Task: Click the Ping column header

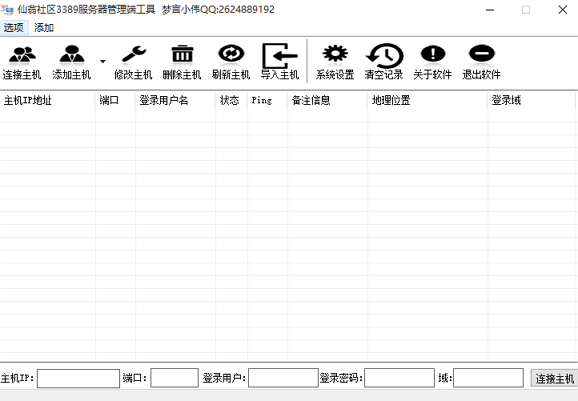Action: coord(267,100)
